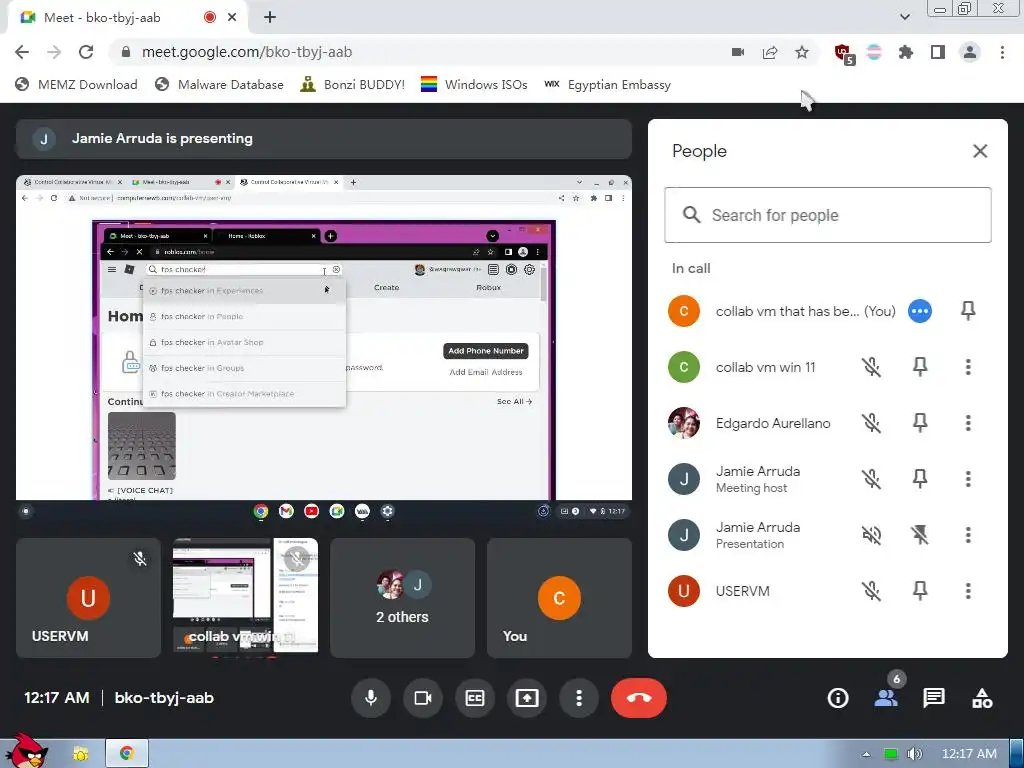Screen dimensions: 1024x768
Task: Click the Jamie Arruda is presenting banner
Action: [324, 138]
